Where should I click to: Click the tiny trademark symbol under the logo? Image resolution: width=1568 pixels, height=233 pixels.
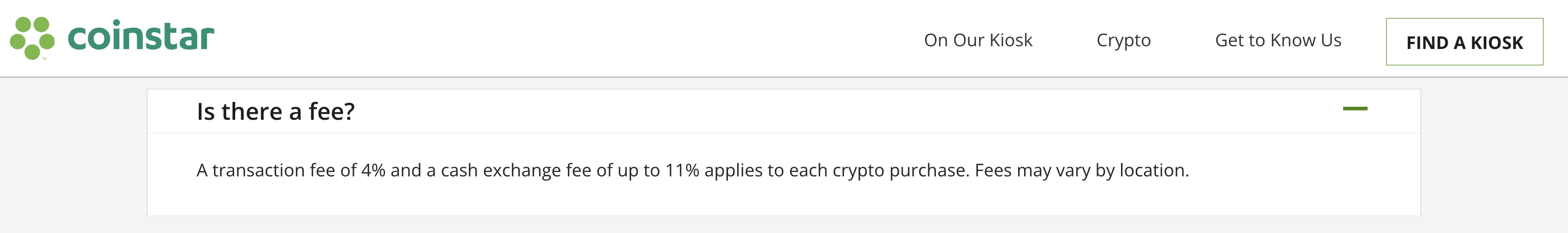point(44,59)
